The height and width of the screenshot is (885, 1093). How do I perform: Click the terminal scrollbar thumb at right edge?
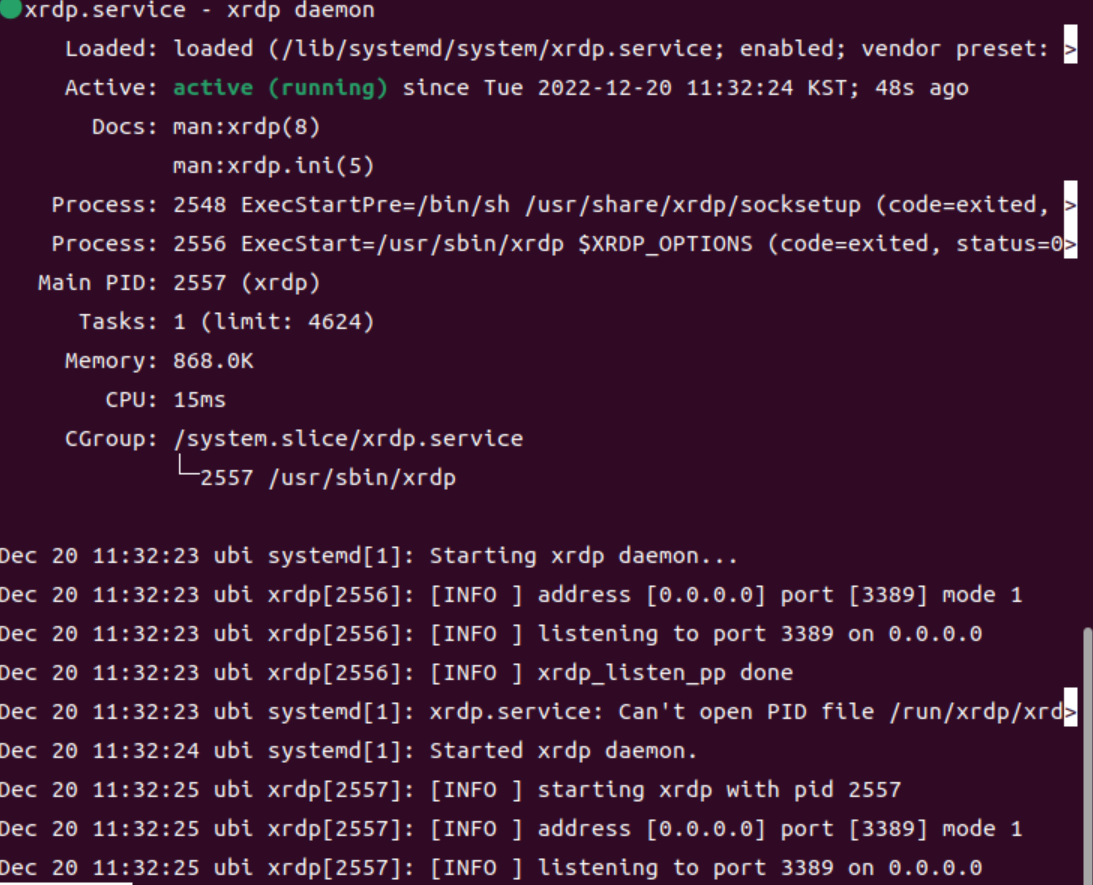(1087, 755)
